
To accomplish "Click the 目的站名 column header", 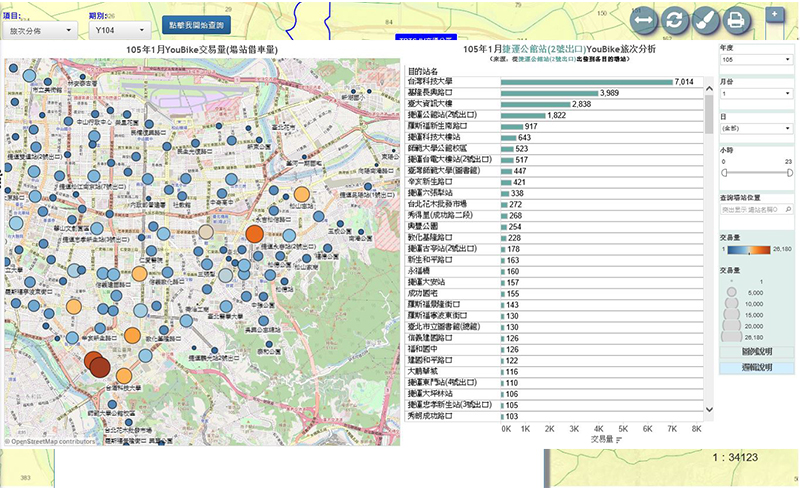I will 422,71.
